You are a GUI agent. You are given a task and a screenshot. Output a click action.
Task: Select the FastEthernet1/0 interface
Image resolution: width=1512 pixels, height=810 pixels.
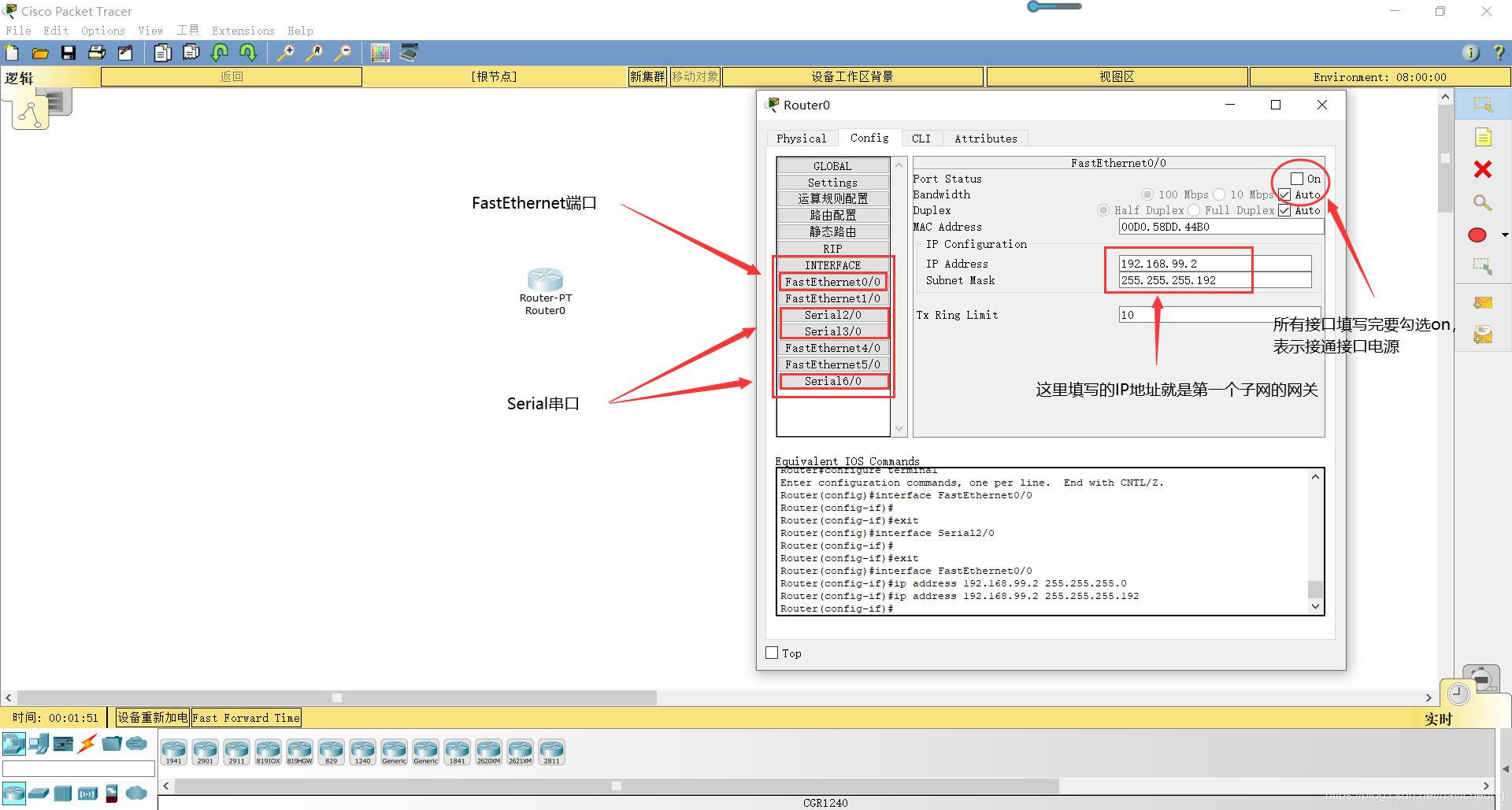click(832, 298)
